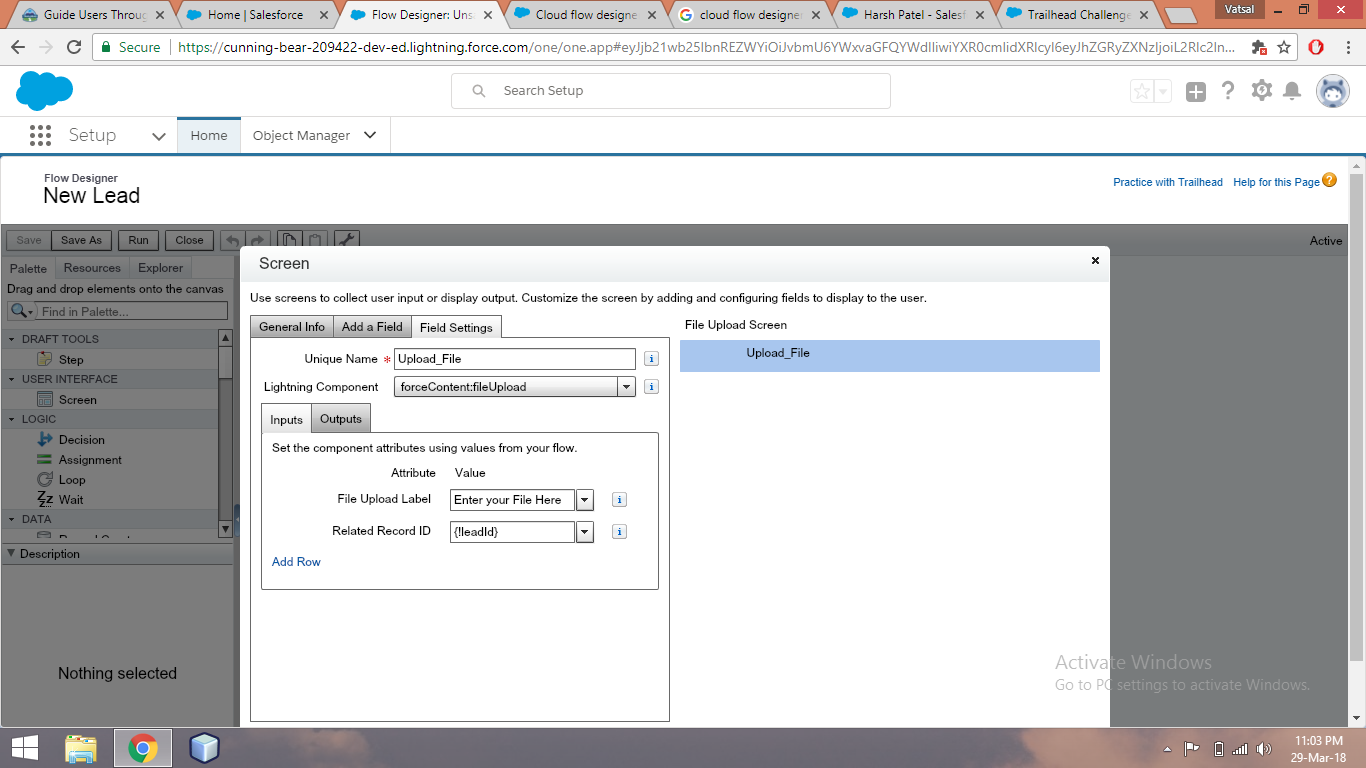Switch to the Explorer tab

click(161, 268)
